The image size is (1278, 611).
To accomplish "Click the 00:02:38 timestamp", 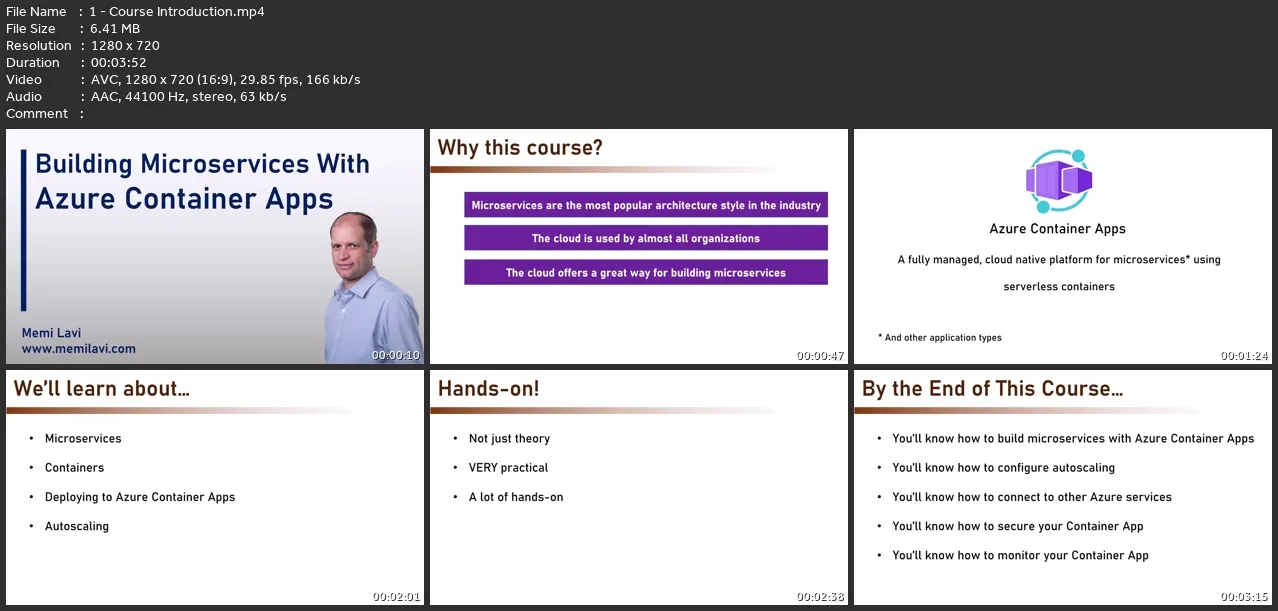I will click(x=820, y=597).
